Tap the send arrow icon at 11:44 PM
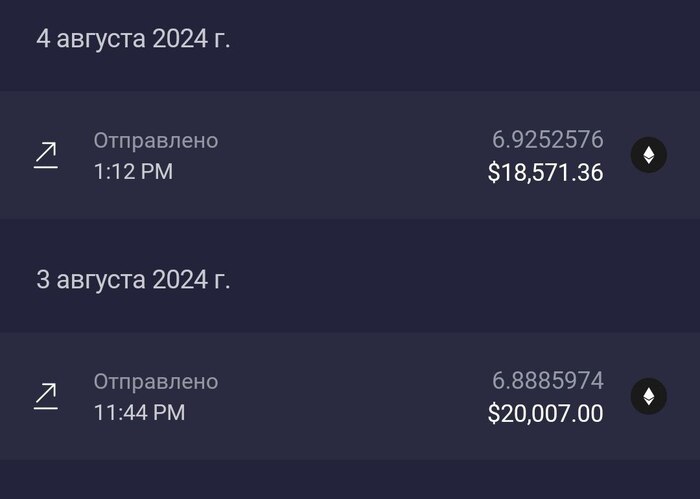Screen dimensions: 700x499 click(46, 396)
